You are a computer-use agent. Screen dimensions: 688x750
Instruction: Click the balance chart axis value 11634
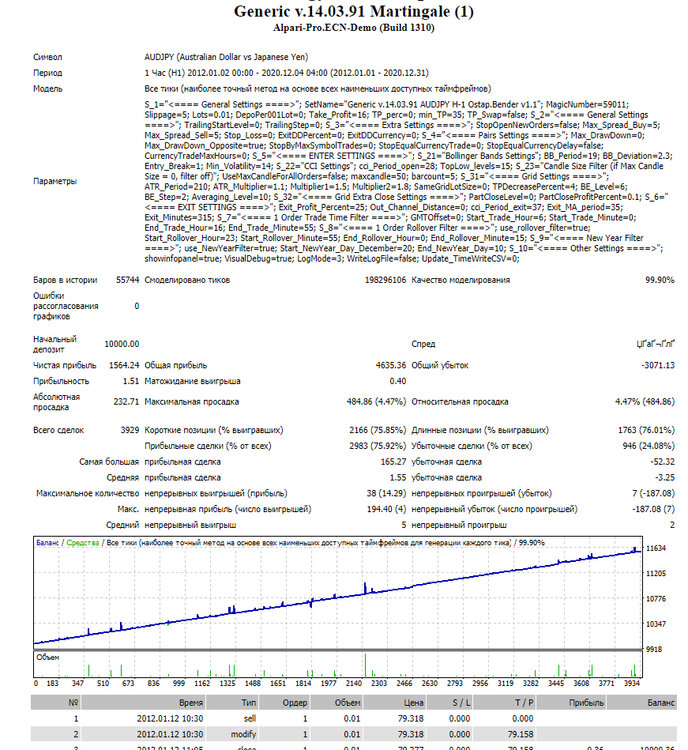[656, 548]
